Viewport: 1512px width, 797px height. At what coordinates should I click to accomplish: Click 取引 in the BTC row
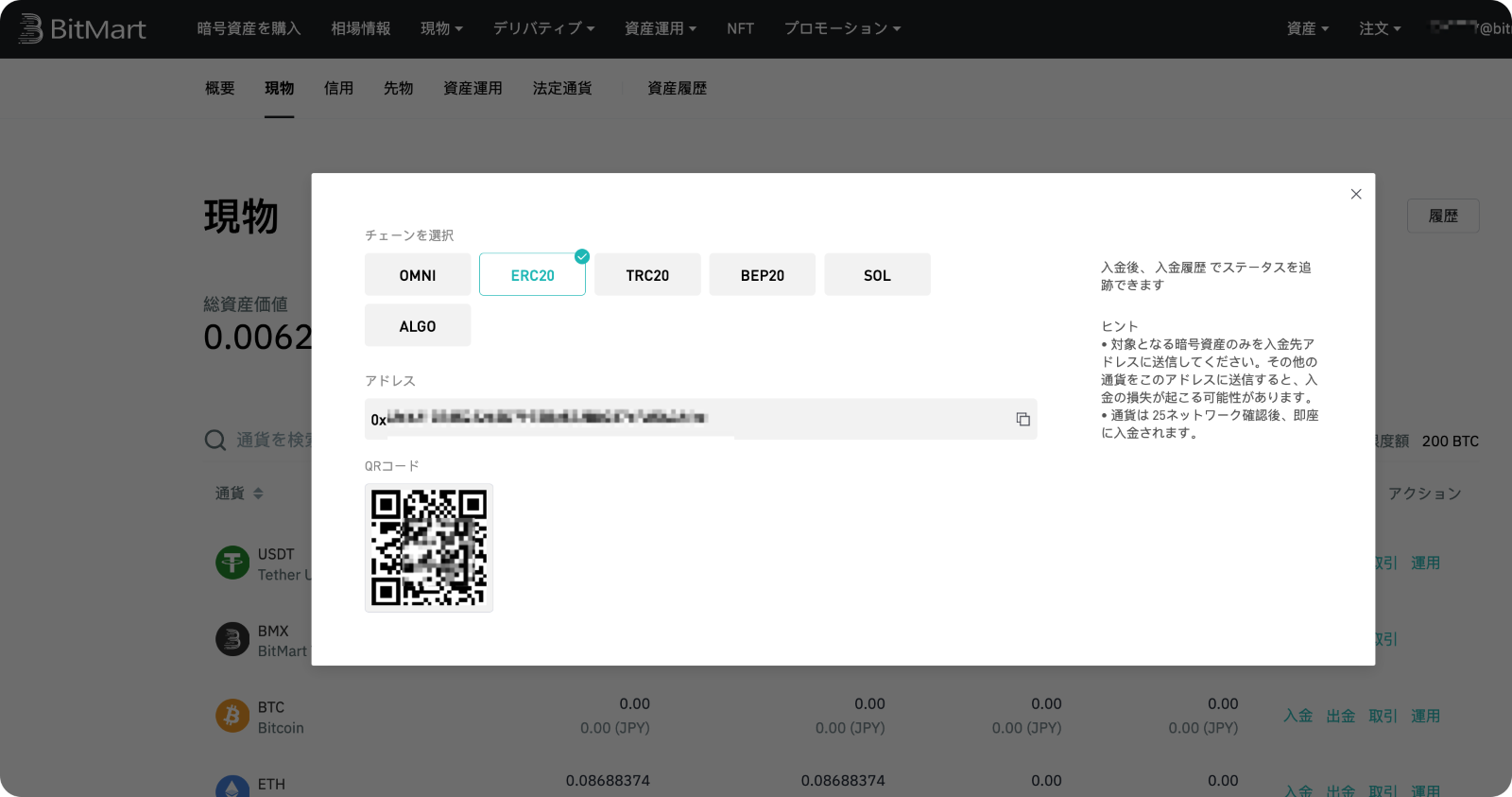[x=1383, y=716]
